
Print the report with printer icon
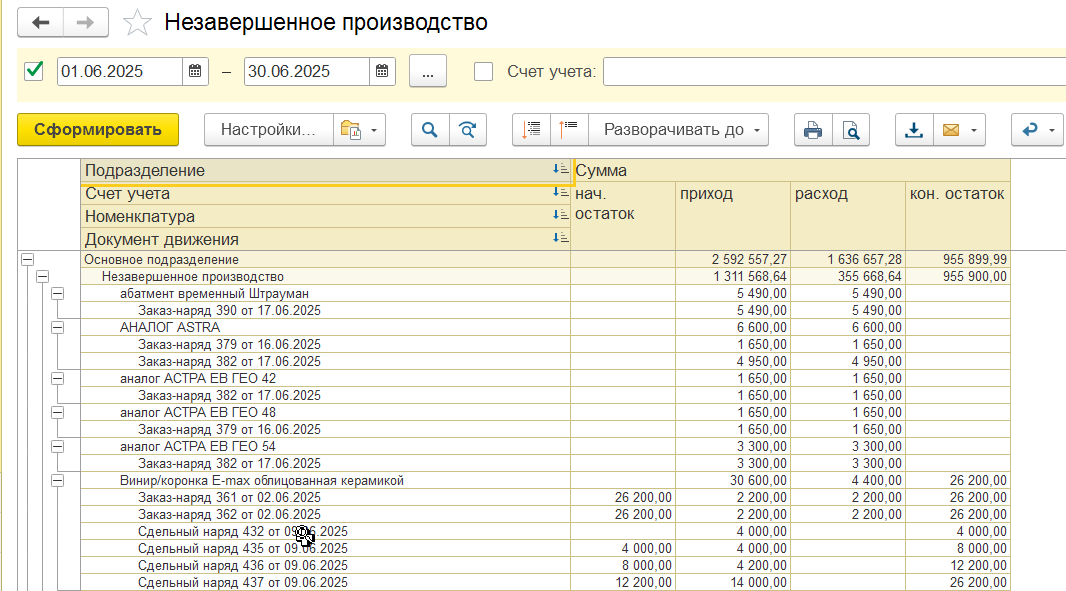813,129
